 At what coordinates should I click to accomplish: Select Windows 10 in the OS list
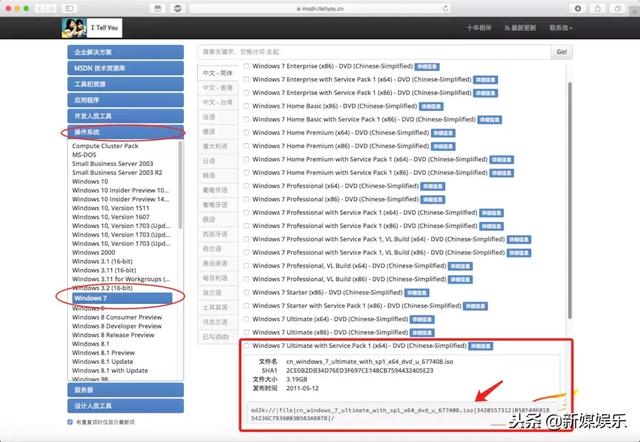[90, 181]
